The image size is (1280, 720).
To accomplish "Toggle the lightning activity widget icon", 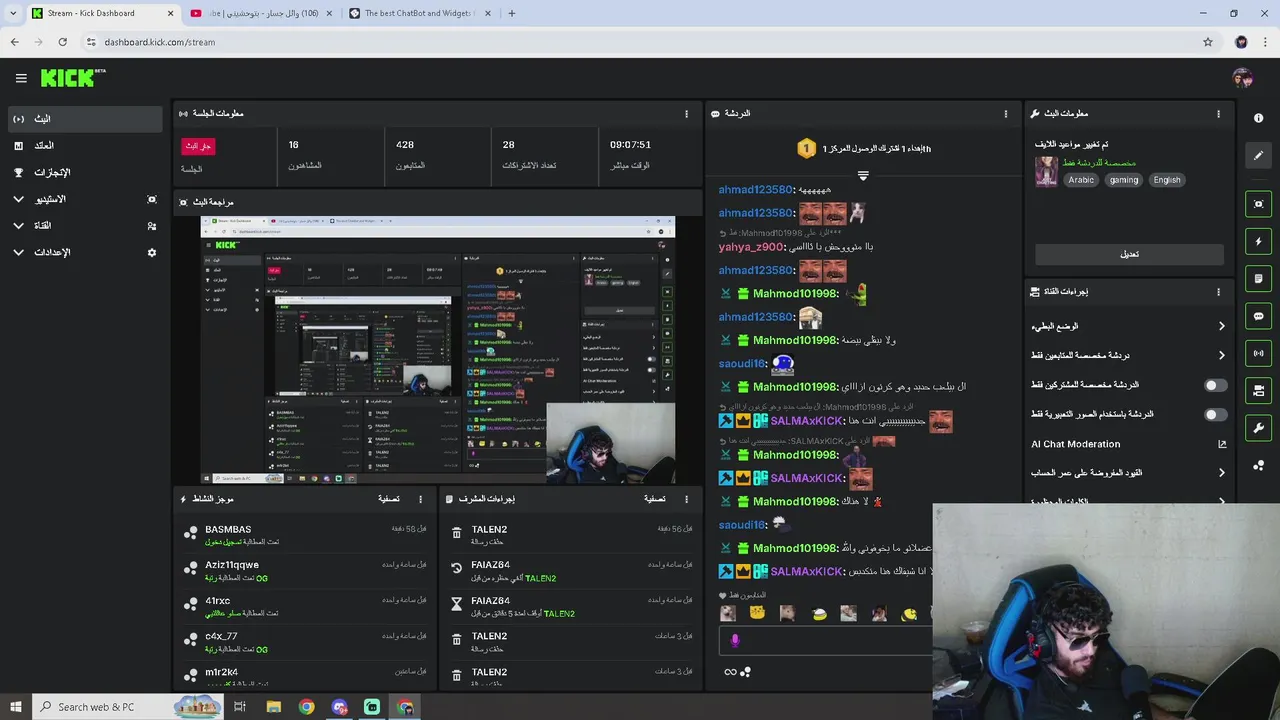I will 1258,241.
